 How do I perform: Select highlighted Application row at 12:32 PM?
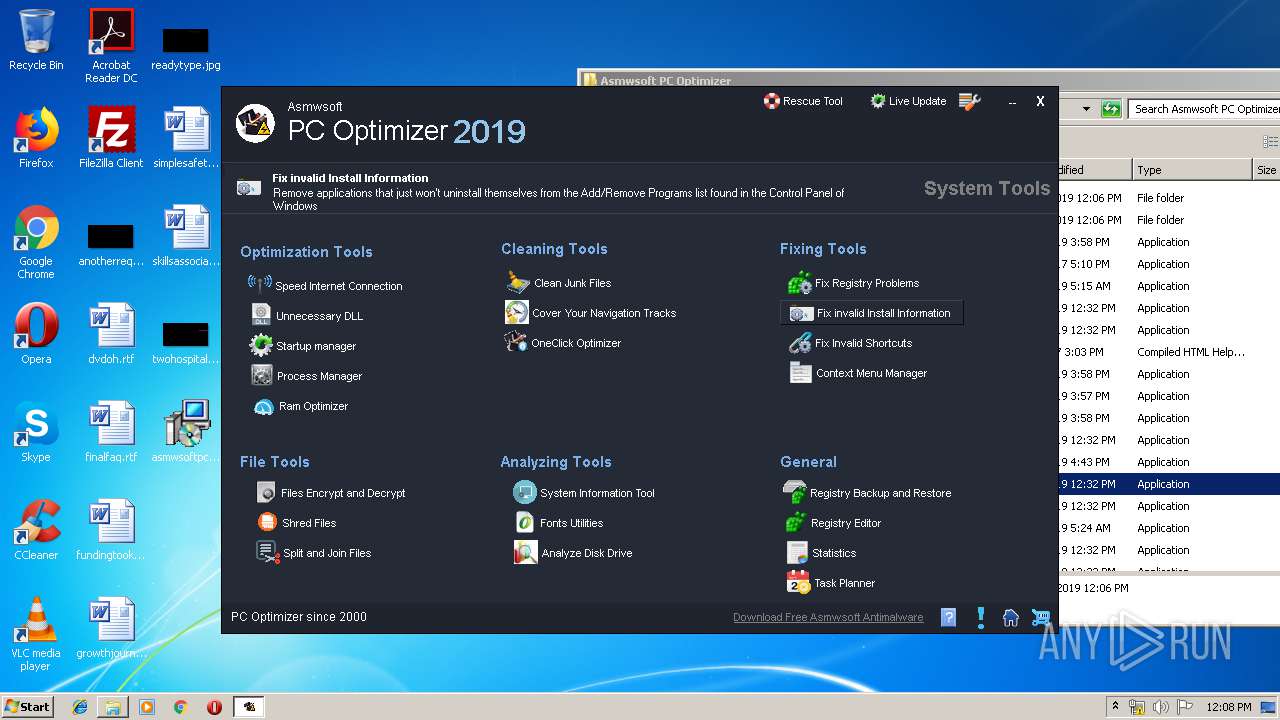(1169, 484)
